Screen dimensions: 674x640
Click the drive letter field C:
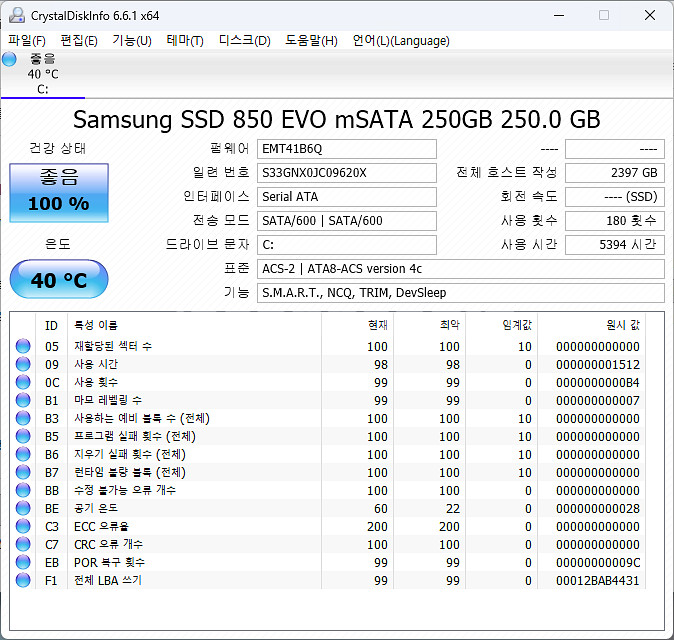point(347,245)
